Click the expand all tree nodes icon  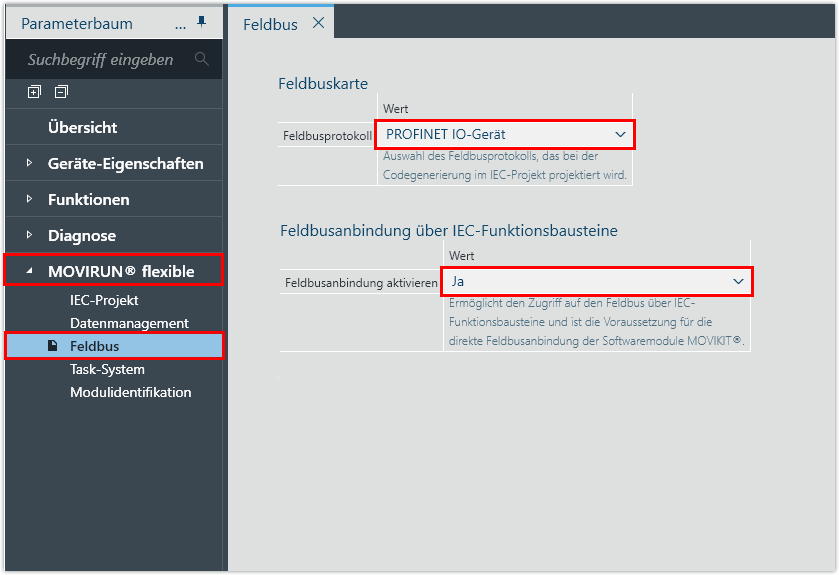34,92
